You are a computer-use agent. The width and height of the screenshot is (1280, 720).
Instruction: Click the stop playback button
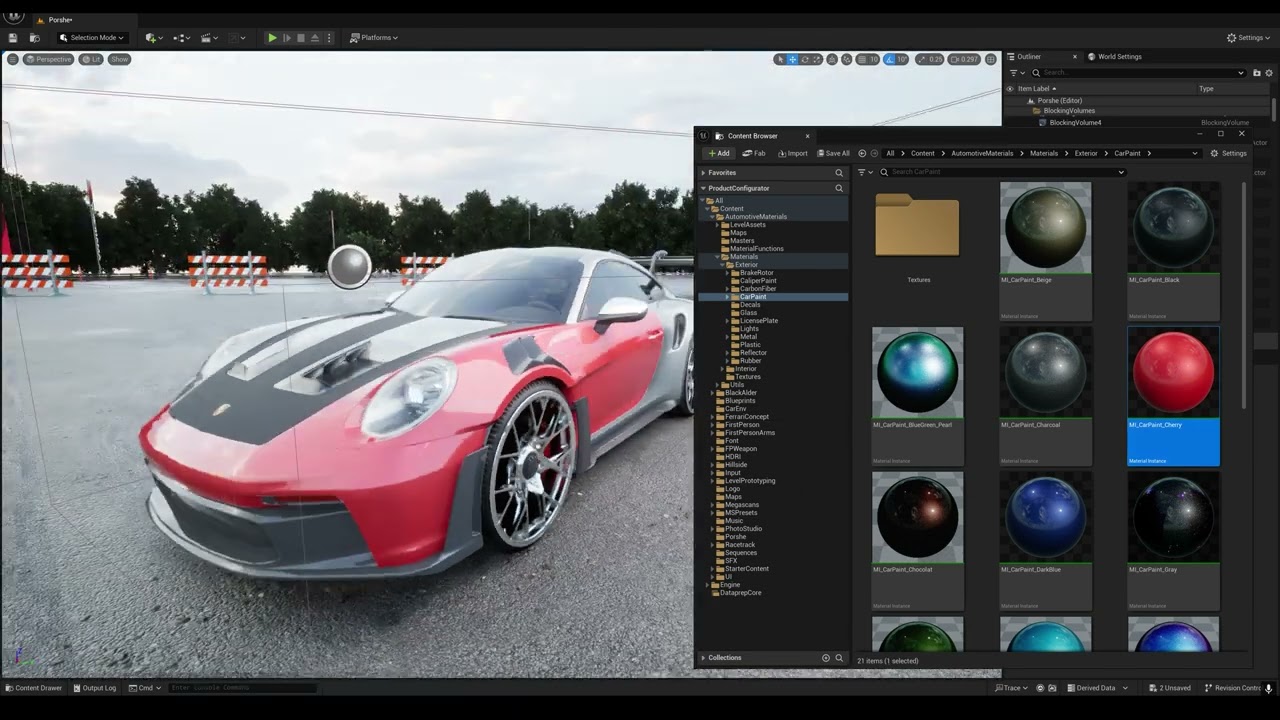click(x=301, y=38)
